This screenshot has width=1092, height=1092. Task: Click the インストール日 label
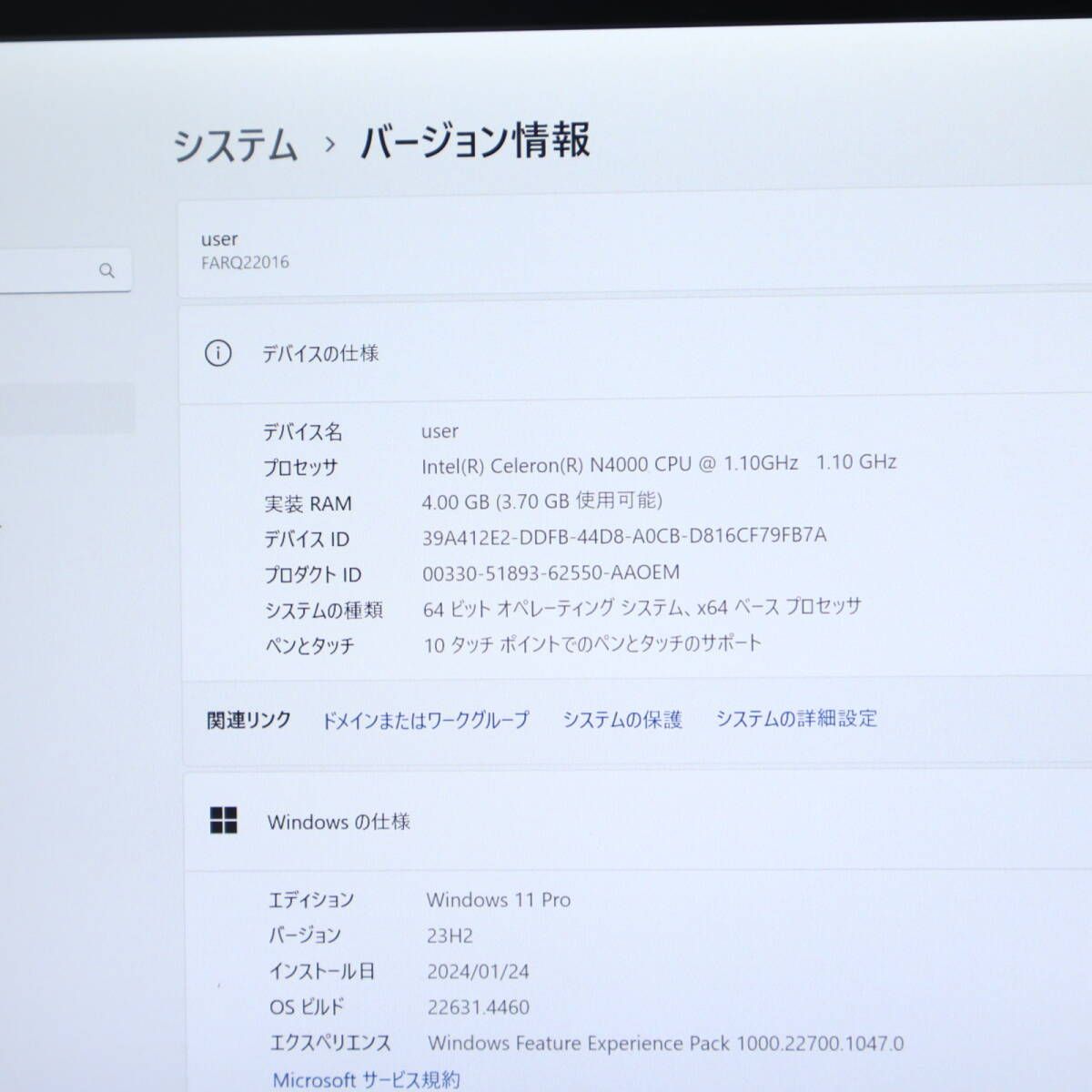coord(321,971)
